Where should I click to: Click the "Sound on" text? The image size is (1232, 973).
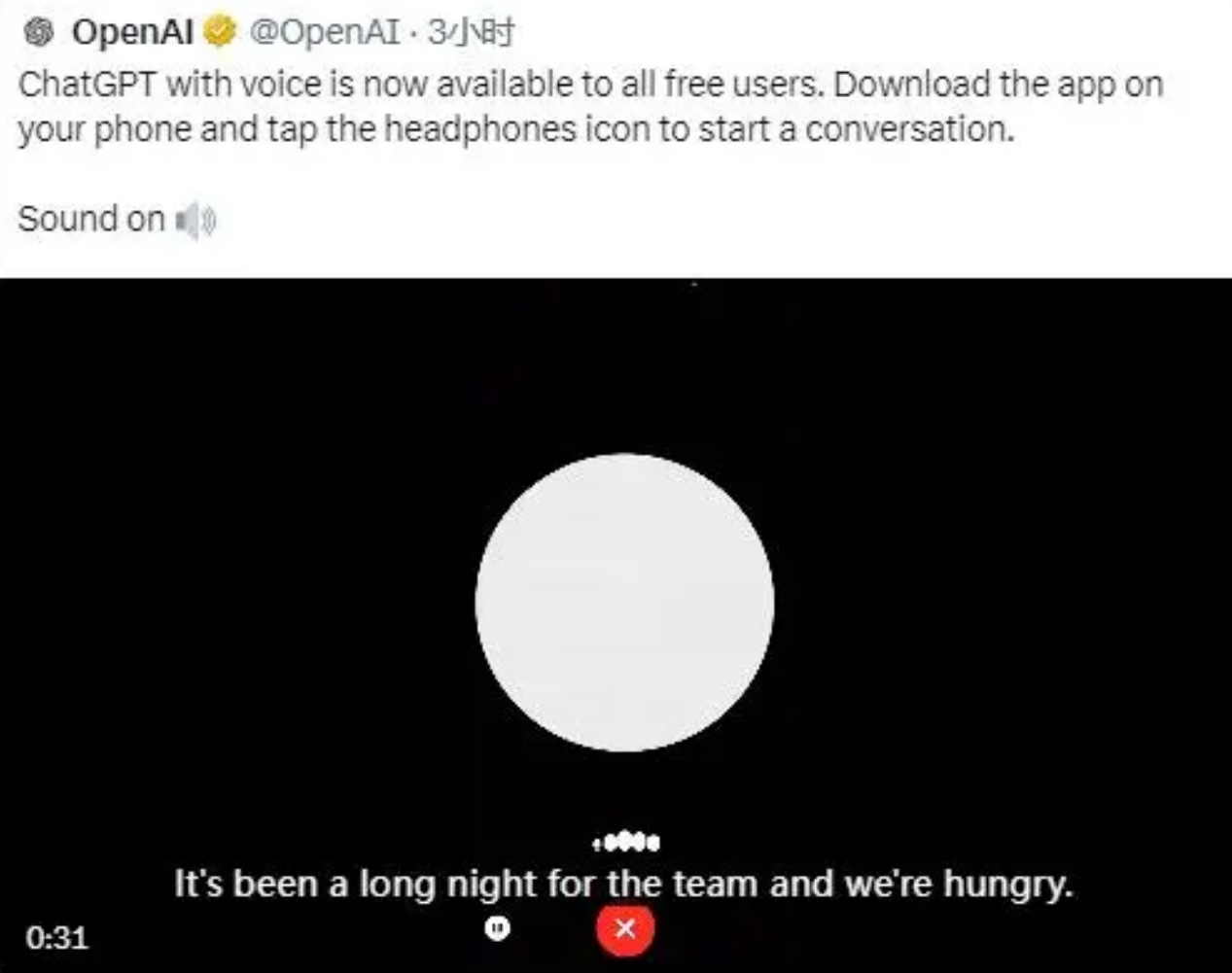tap(91, 219)
